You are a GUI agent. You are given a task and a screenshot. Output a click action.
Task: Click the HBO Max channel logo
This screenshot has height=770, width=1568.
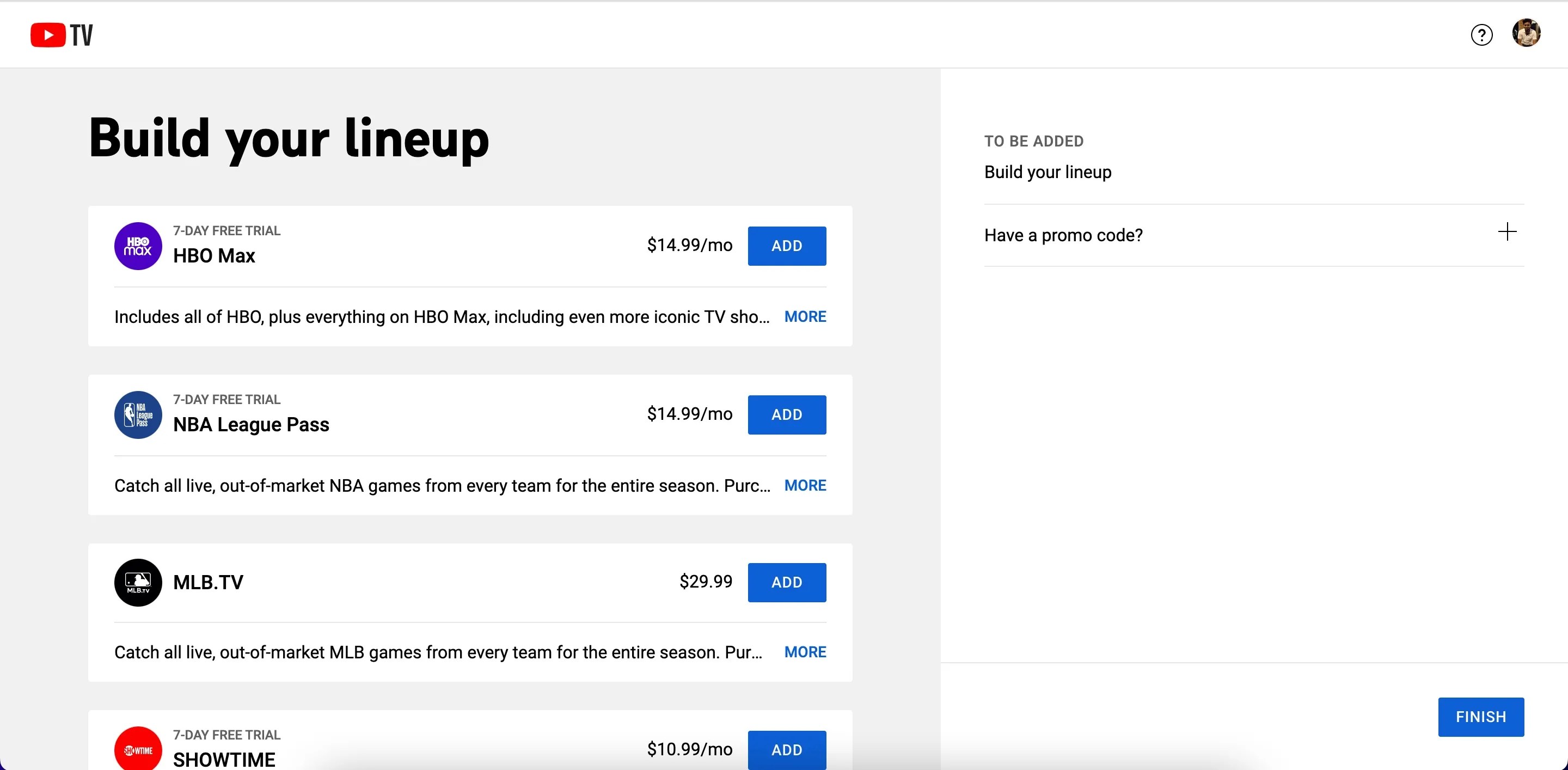click(138, 246)
